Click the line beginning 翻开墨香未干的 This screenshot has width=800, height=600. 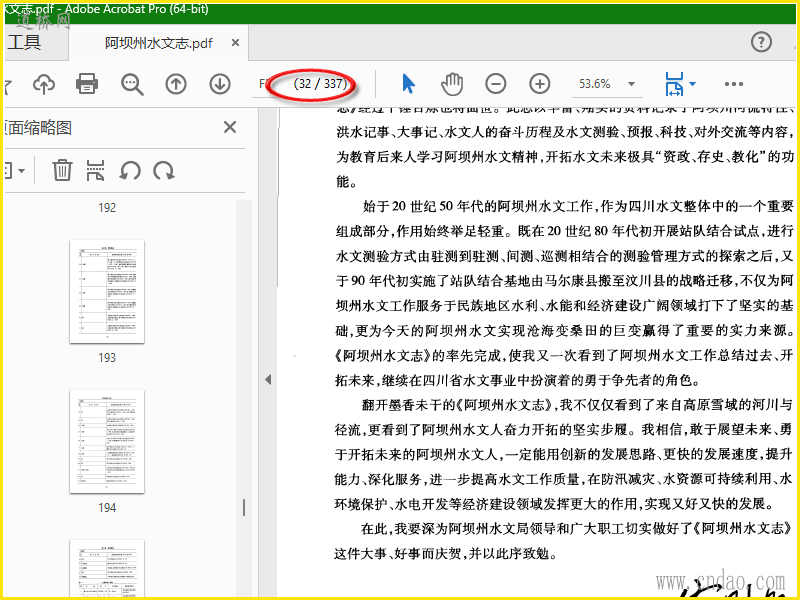coord(577,405)
